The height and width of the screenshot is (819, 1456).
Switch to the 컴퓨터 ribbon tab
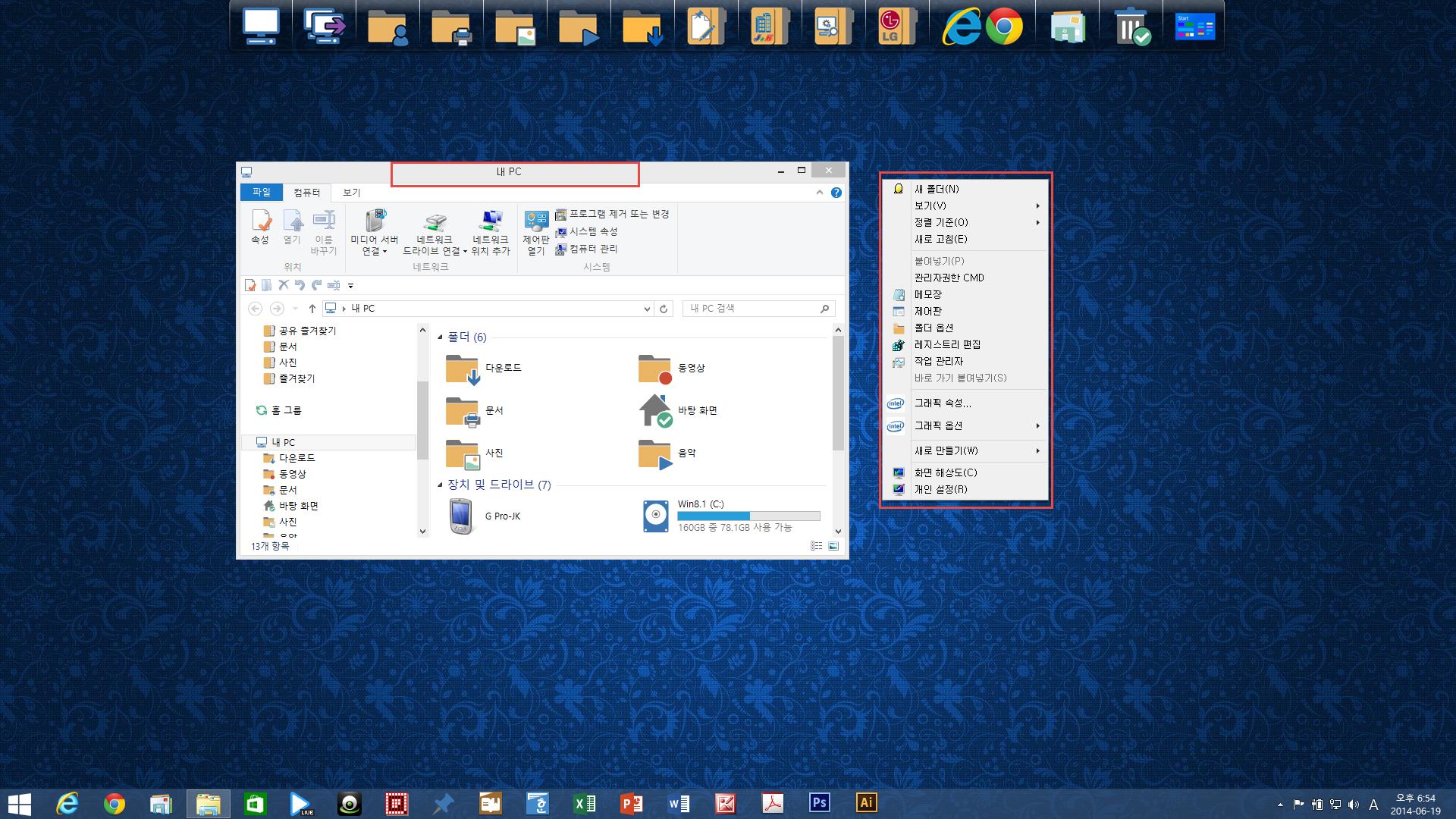(307, 193)
